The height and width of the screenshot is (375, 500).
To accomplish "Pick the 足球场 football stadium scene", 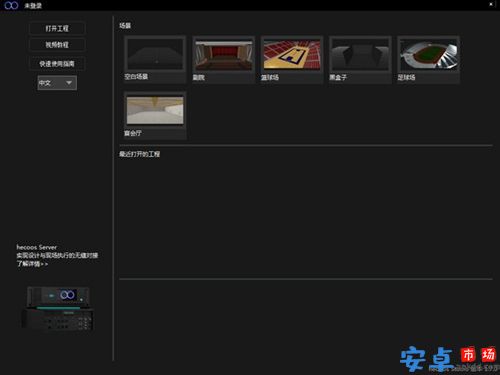I will point(428,59).
